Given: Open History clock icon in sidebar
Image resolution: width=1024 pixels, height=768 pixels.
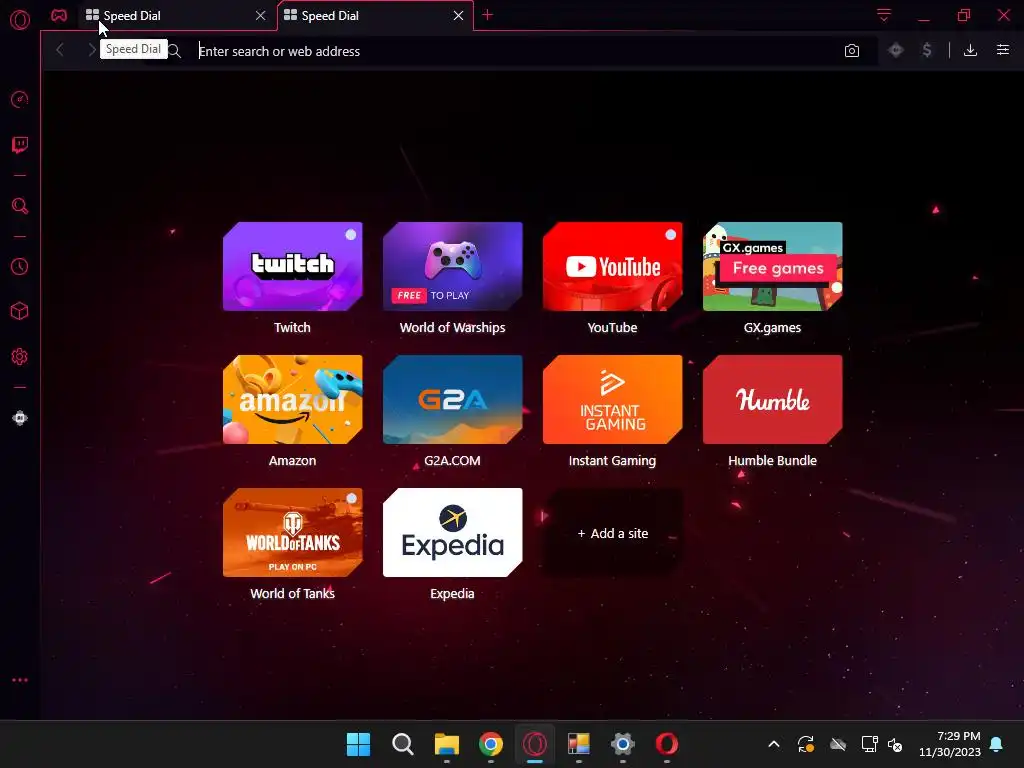Looking at the screenshot, I should click(x=20, y=266).
